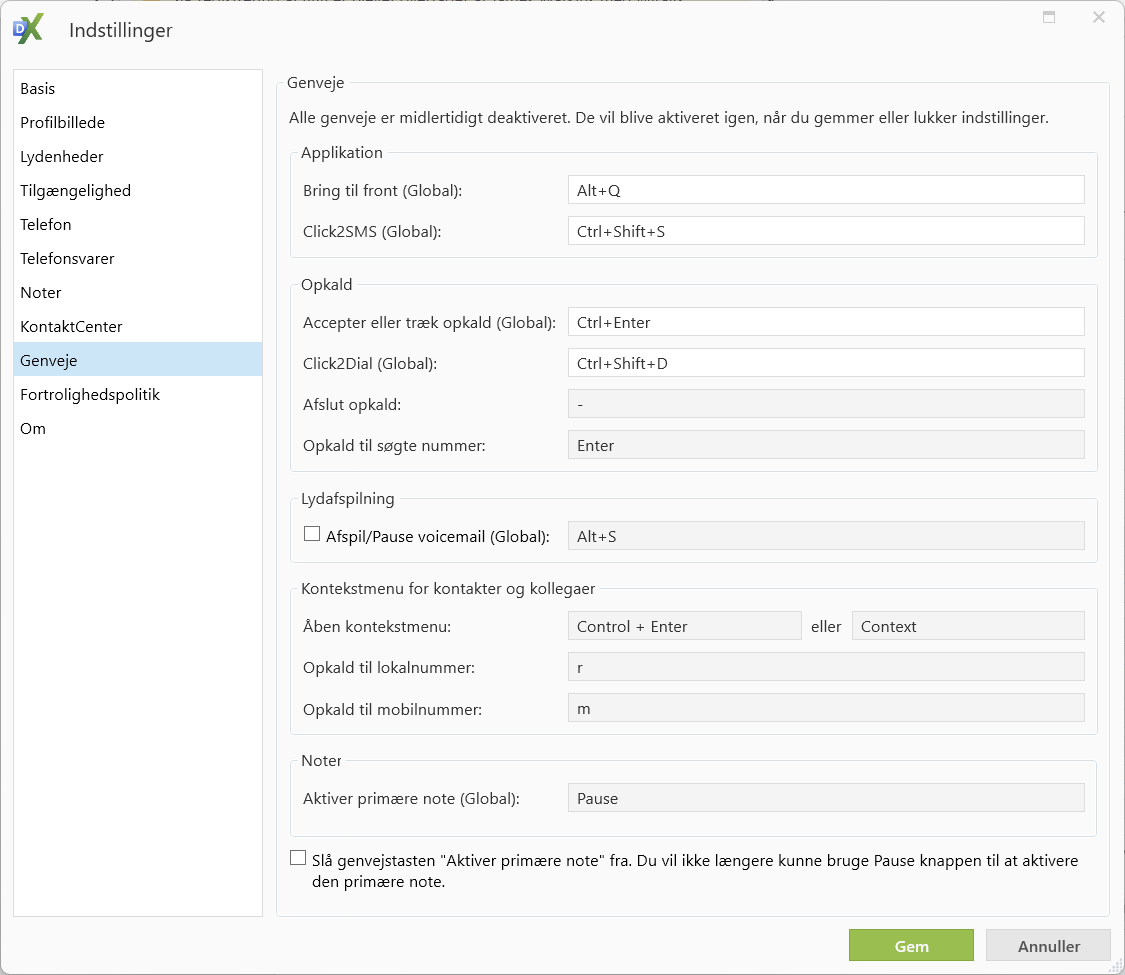1125x975 pixels.
Task: Focus the Click2SMS shortcut field
Action: (825, 231)
